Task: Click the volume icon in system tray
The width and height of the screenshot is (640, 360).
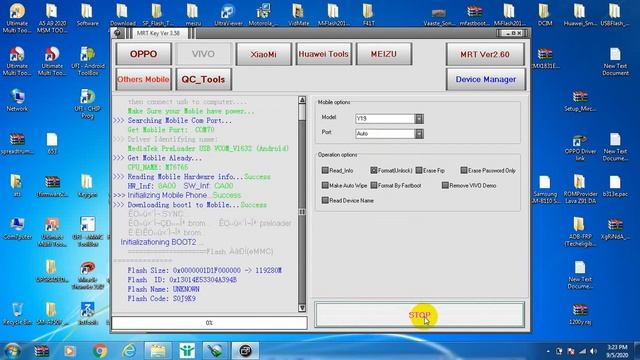Action: pyautogui.click(x=593, y=351)
